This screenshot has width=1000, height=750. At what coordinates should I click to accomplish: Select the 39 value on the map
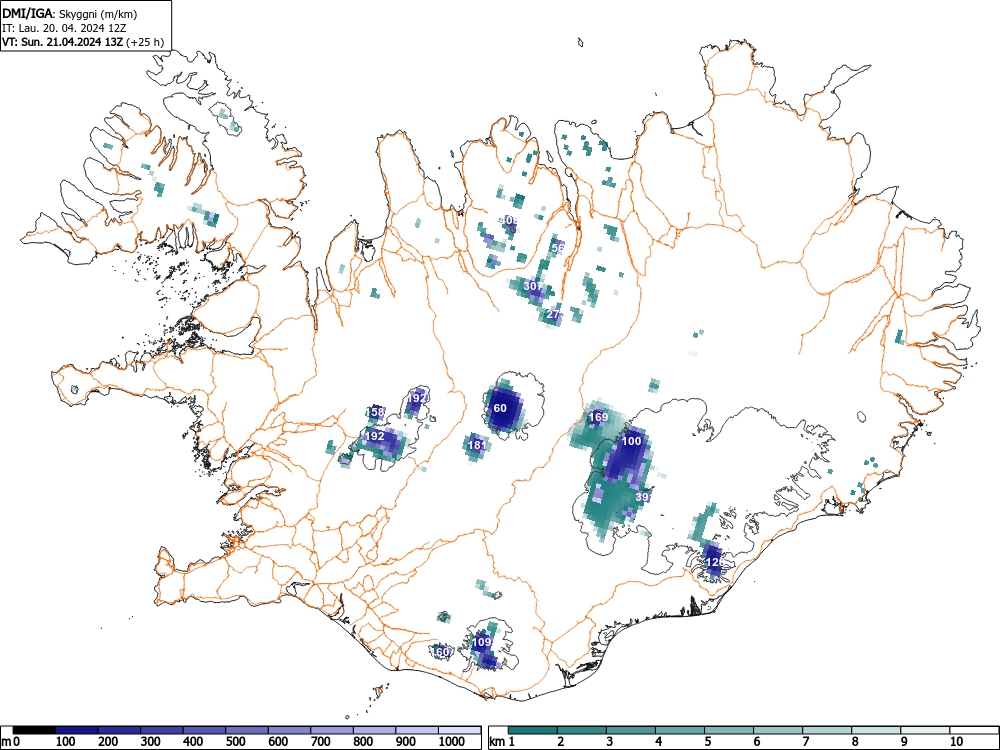pos(642,497)
